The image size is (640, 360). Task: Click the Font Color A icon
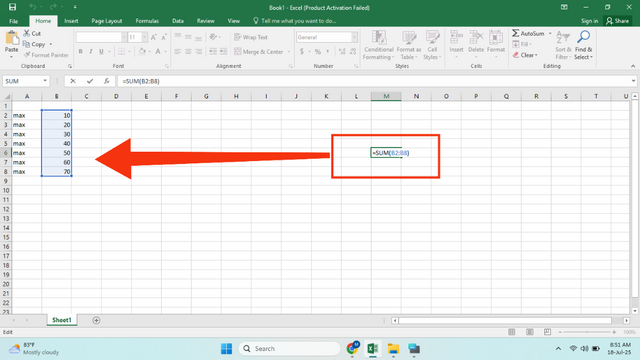(x=158, y=51)
